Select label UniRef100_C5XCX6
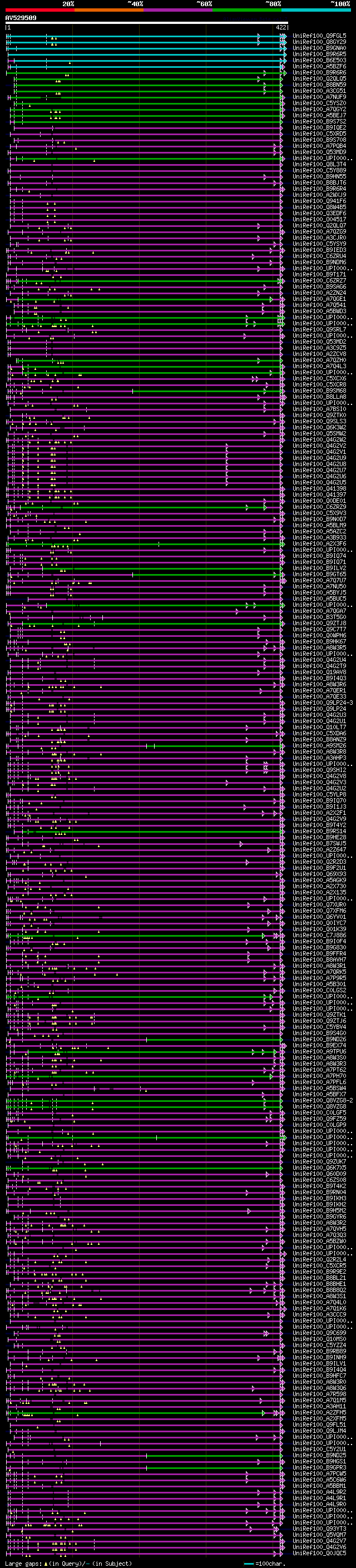This screenshot has width=356, height=1568. (x=319, y=378)
